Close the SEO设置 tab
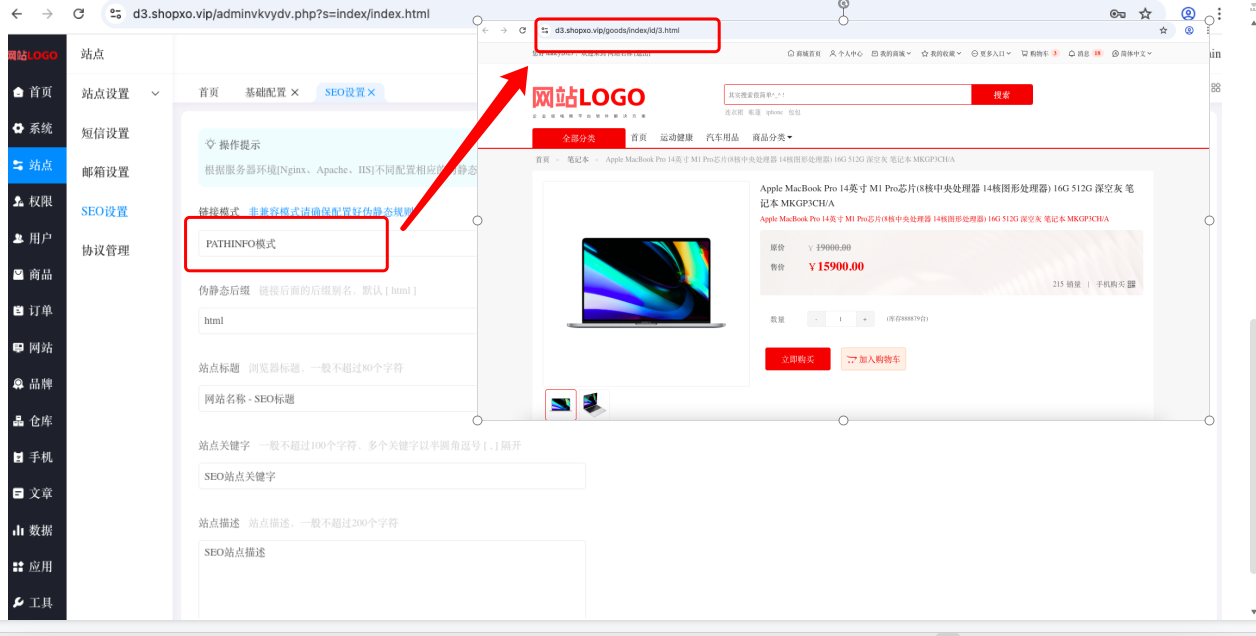Viewport: 1256px width, 636px height. [x=371, y=92]
